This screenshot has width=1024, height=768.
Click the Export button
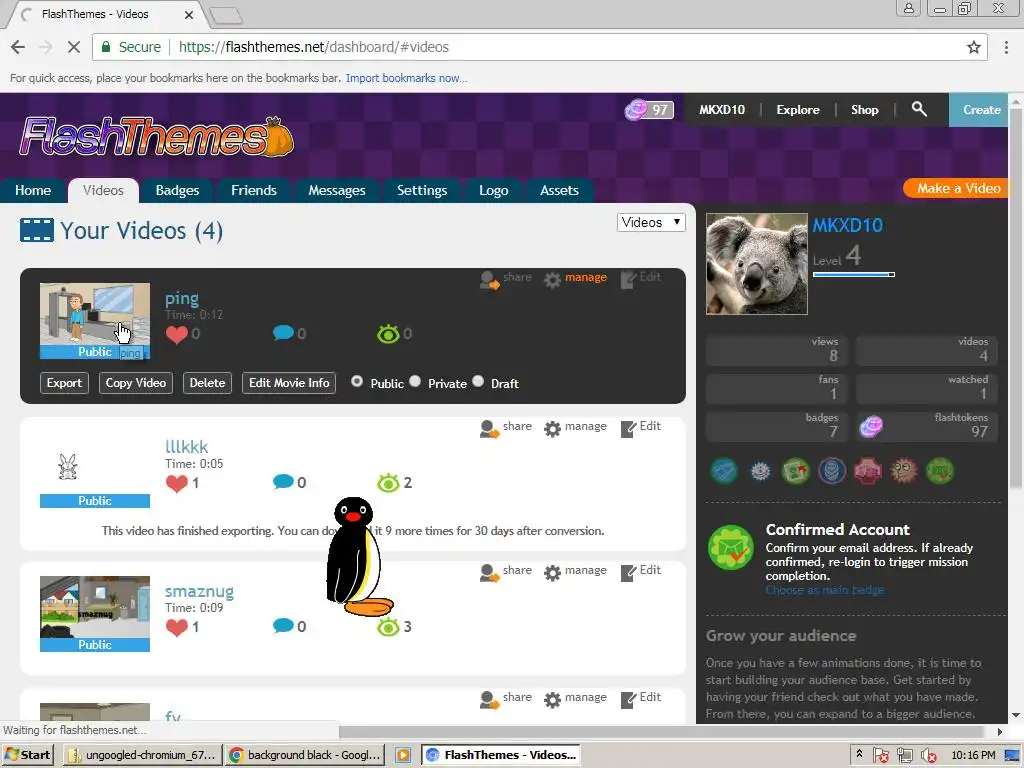64,383
